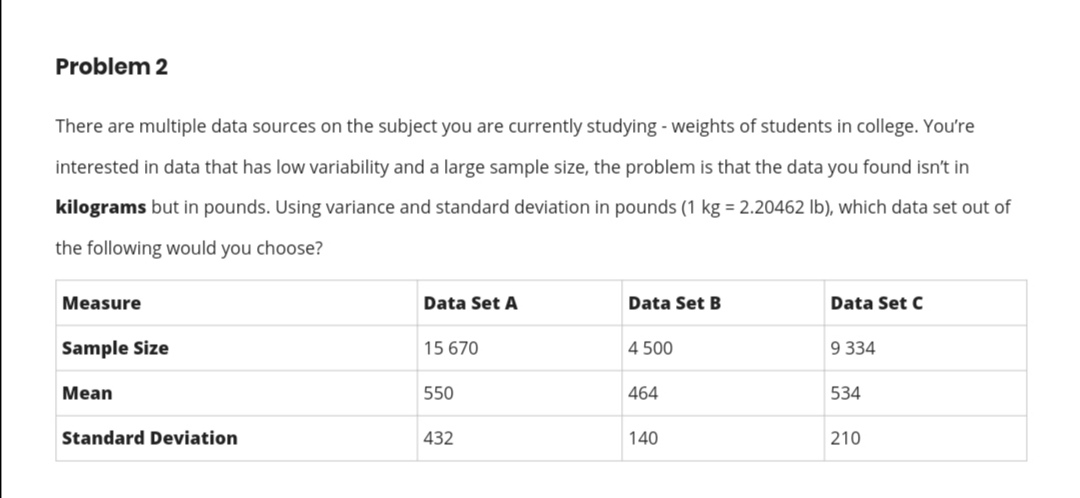This screenshot has width=1080, height=498.
Task: Pick the standard deviation value 210
Action: click(845, 438)
